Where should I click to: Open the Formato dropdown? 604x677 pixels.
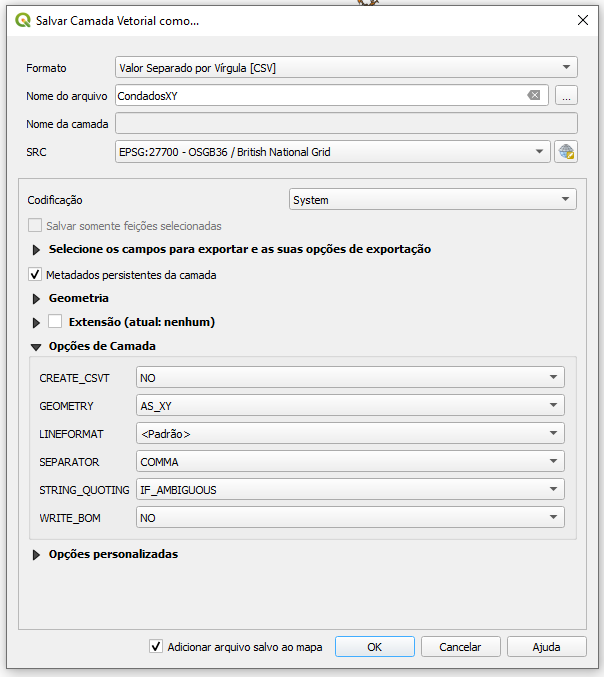point(346,68)
